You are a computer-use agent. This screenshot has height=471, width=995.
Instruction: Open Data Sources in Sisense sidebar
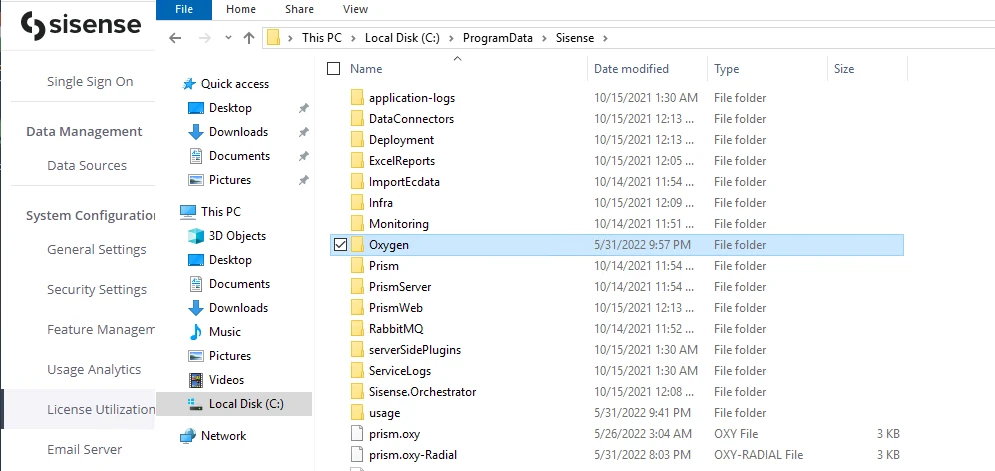pos(87,165)
